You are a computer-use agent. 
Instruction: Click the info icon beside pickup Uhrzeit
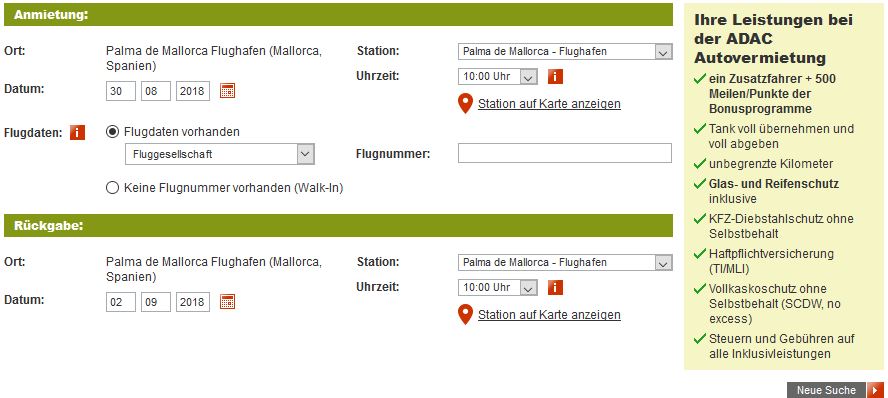coord(555,76)
